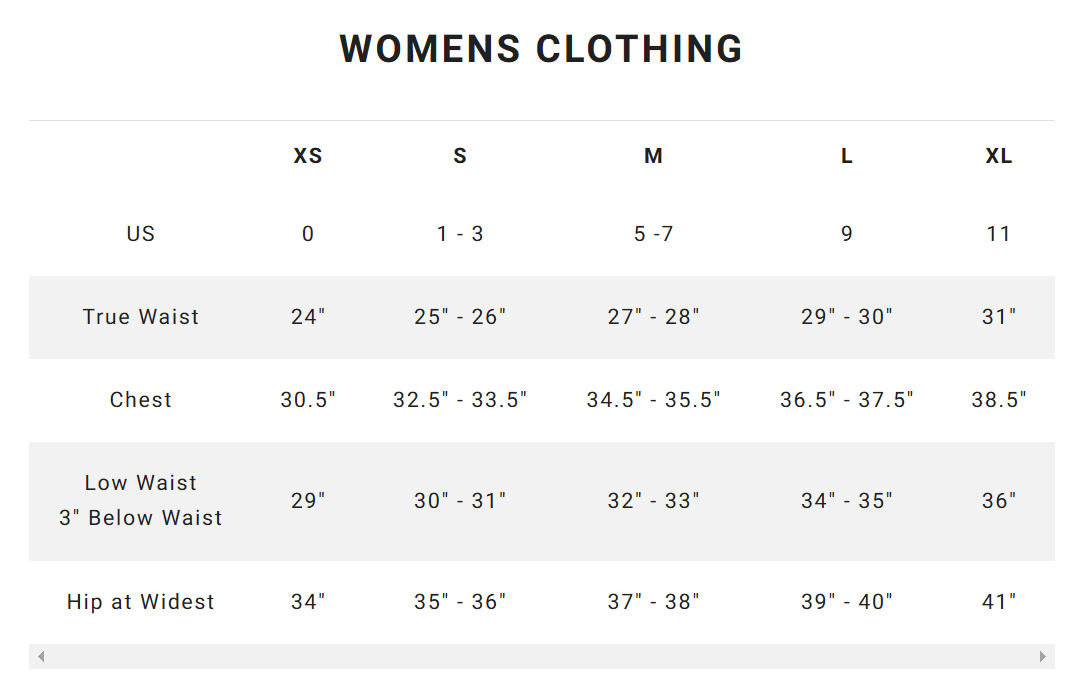Click the Chest row label
The height and width of the screenshot is (682, 1090).
tap(140, 400)
